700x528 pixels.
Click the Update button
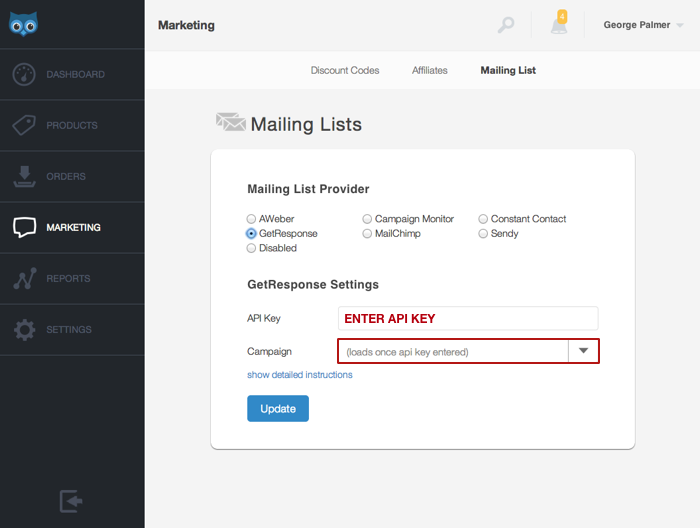point(278,408)
